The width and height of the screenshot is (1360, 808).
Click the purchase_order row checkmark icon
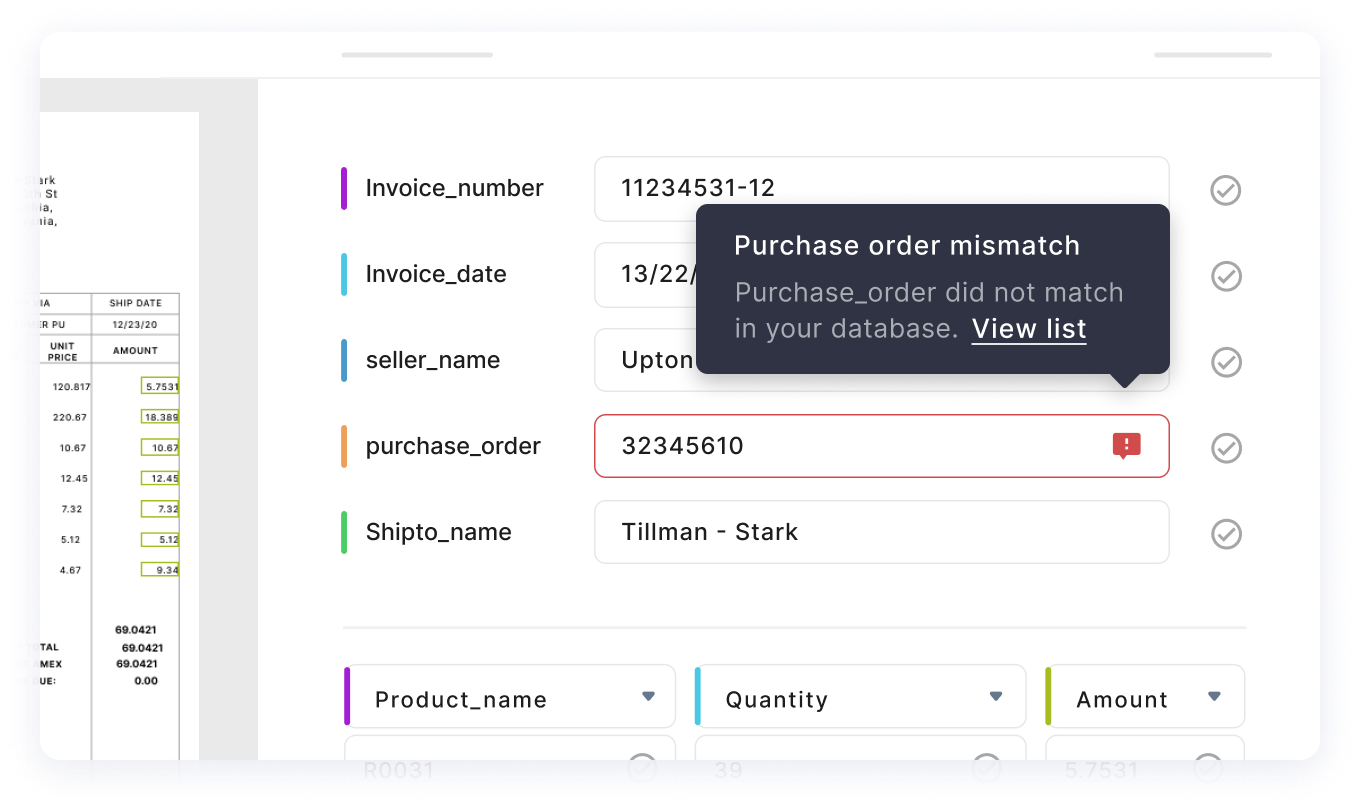(x=1225, y=448)
